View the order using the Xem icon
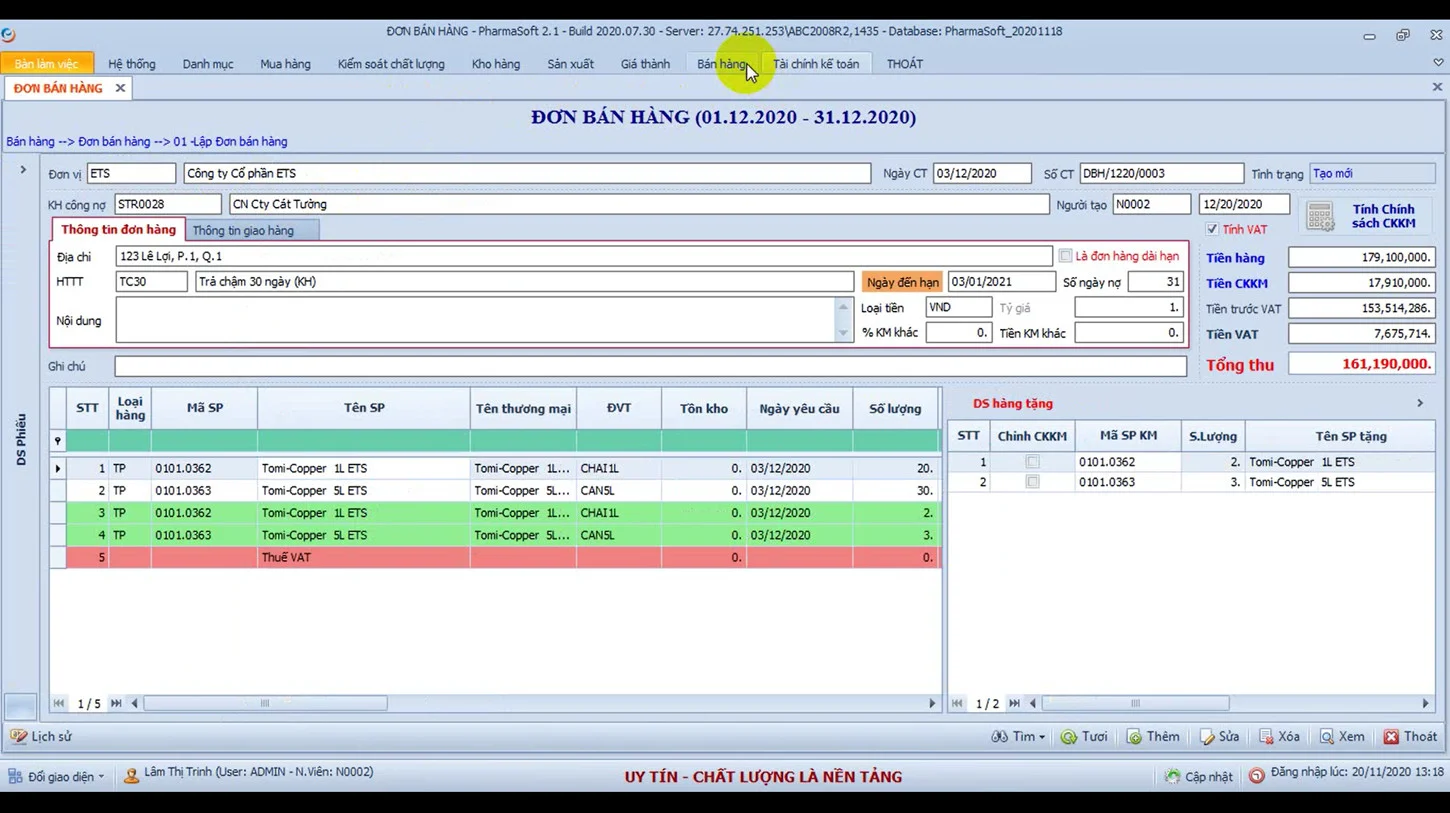The width and height of the screenshot is (1450, 813). tap(1326, 737)
